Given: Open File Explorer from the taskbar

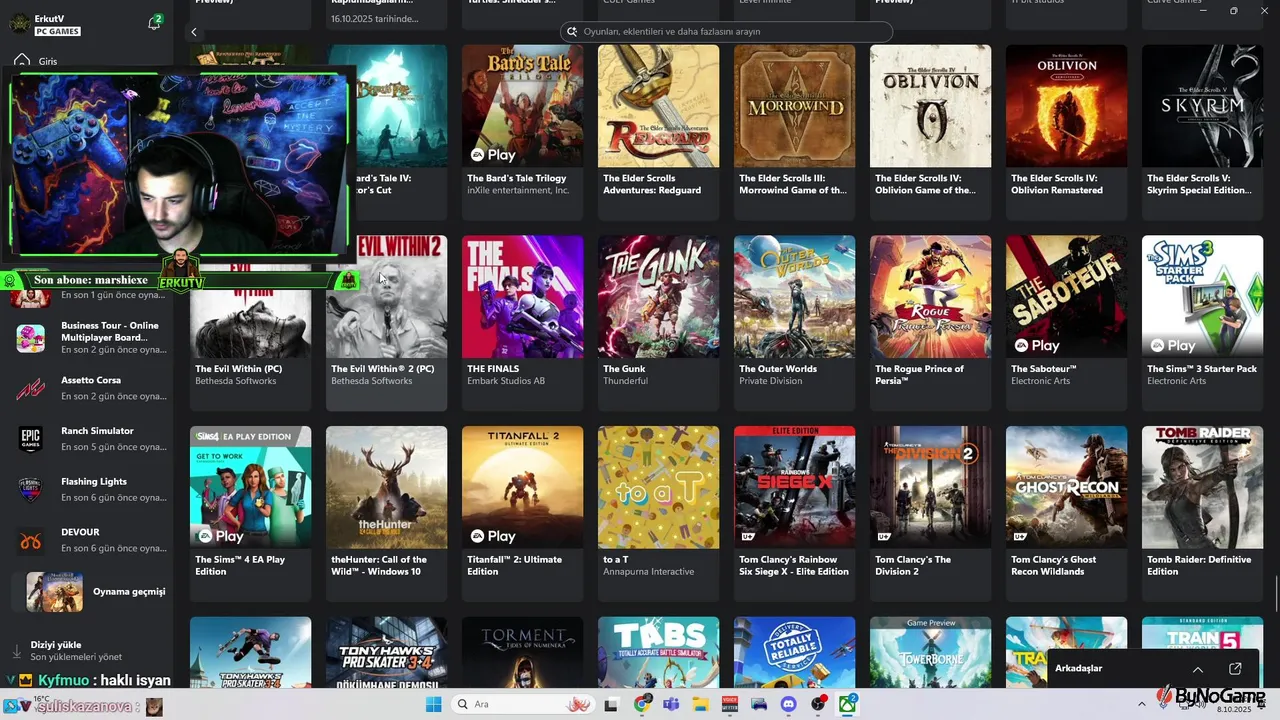Looking at the screenshot, I should tap(701, 705).
